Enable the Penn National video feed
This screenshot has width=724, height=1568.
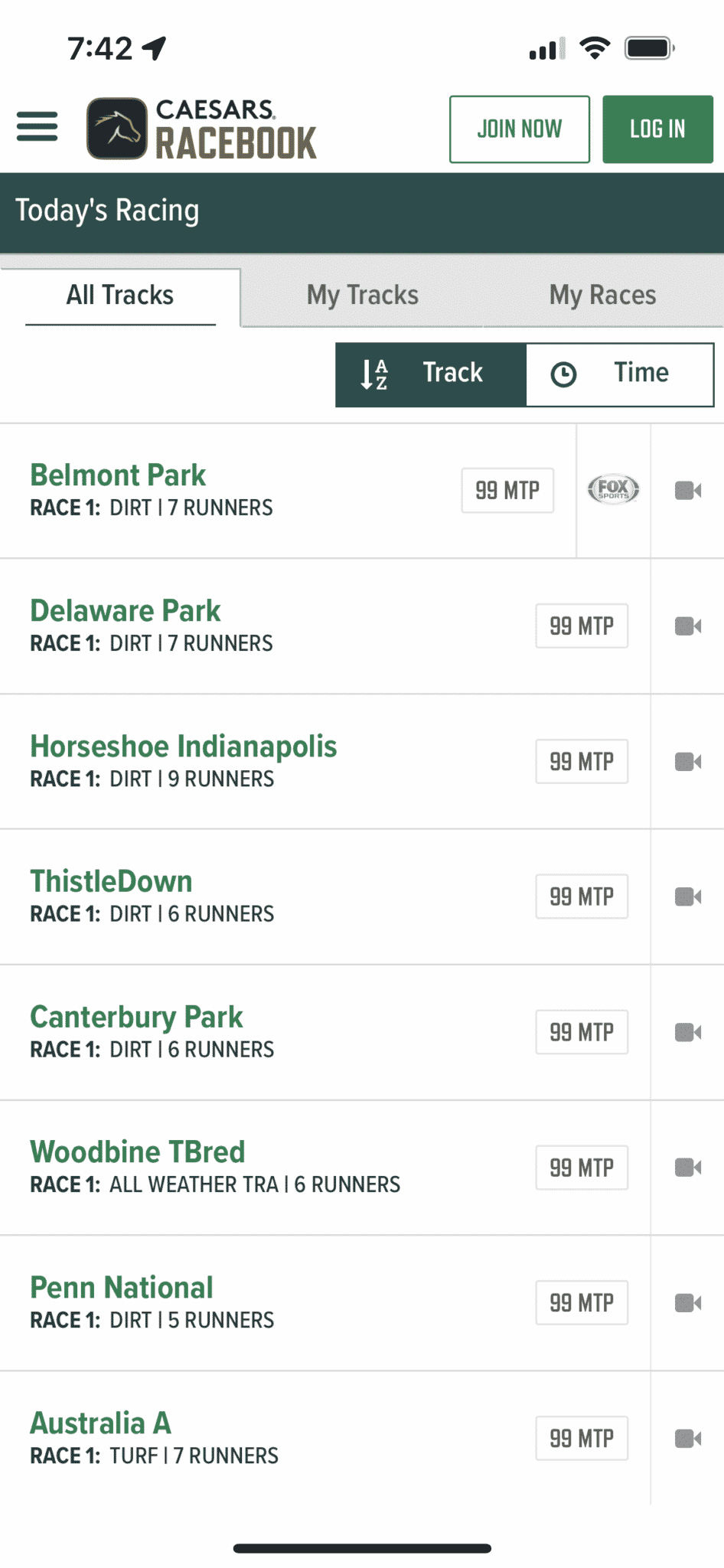(688, 1302)
